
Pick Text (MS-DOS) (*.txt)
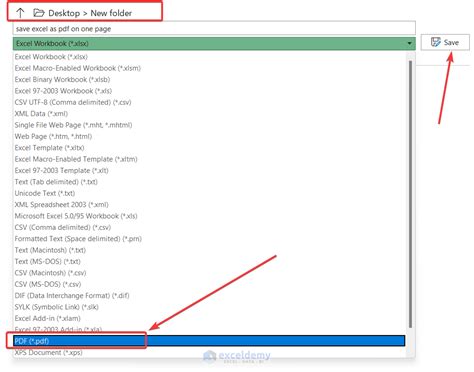coord(48,261)
